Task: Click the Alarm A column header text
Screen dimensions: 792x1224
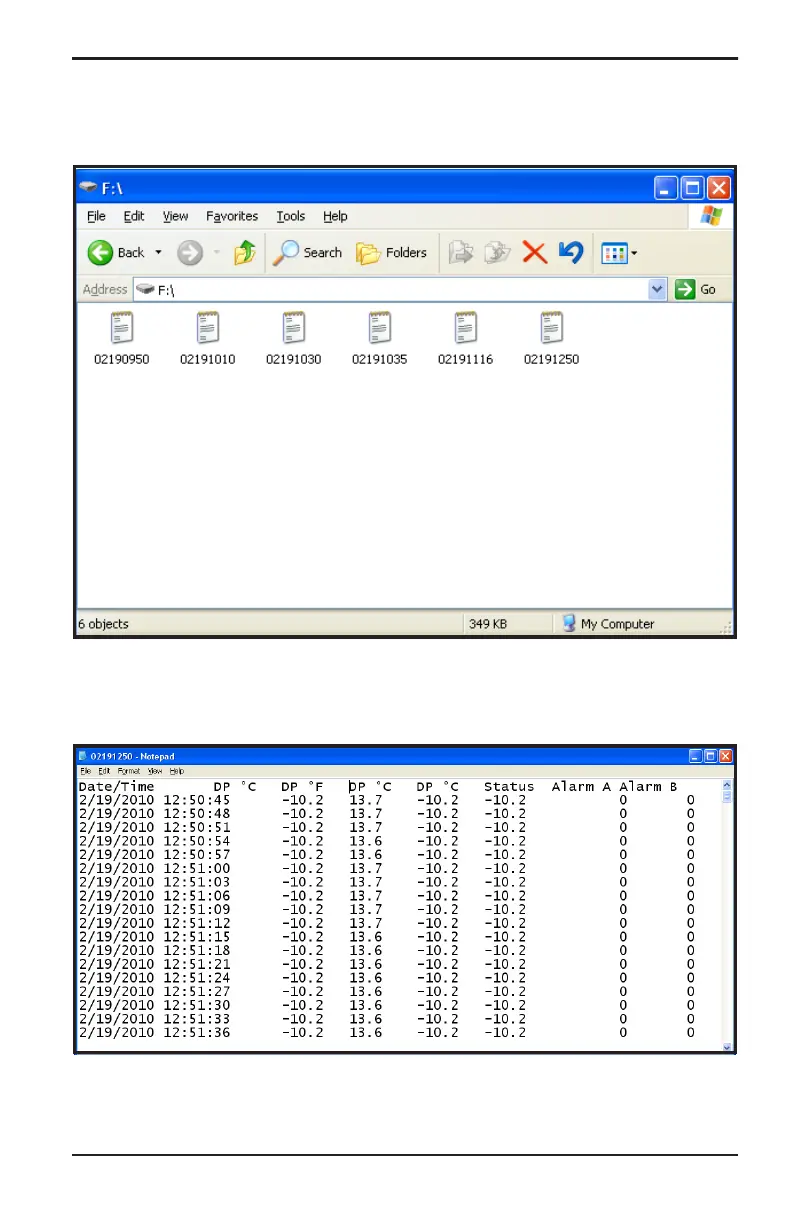Action: tap(581, 787)
